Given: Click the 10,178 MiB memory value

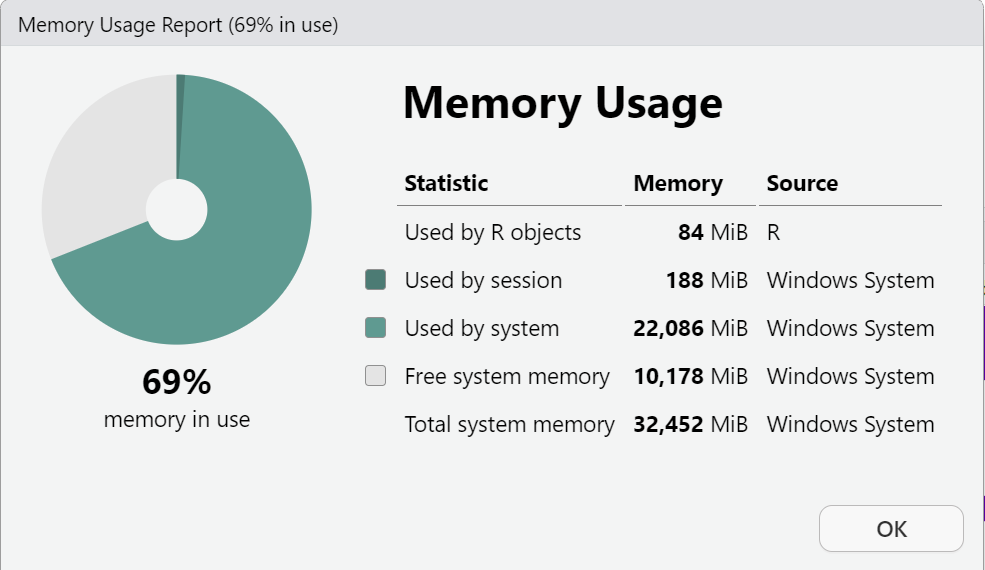Looking at the screenshot, I should [x=690, y=377].
